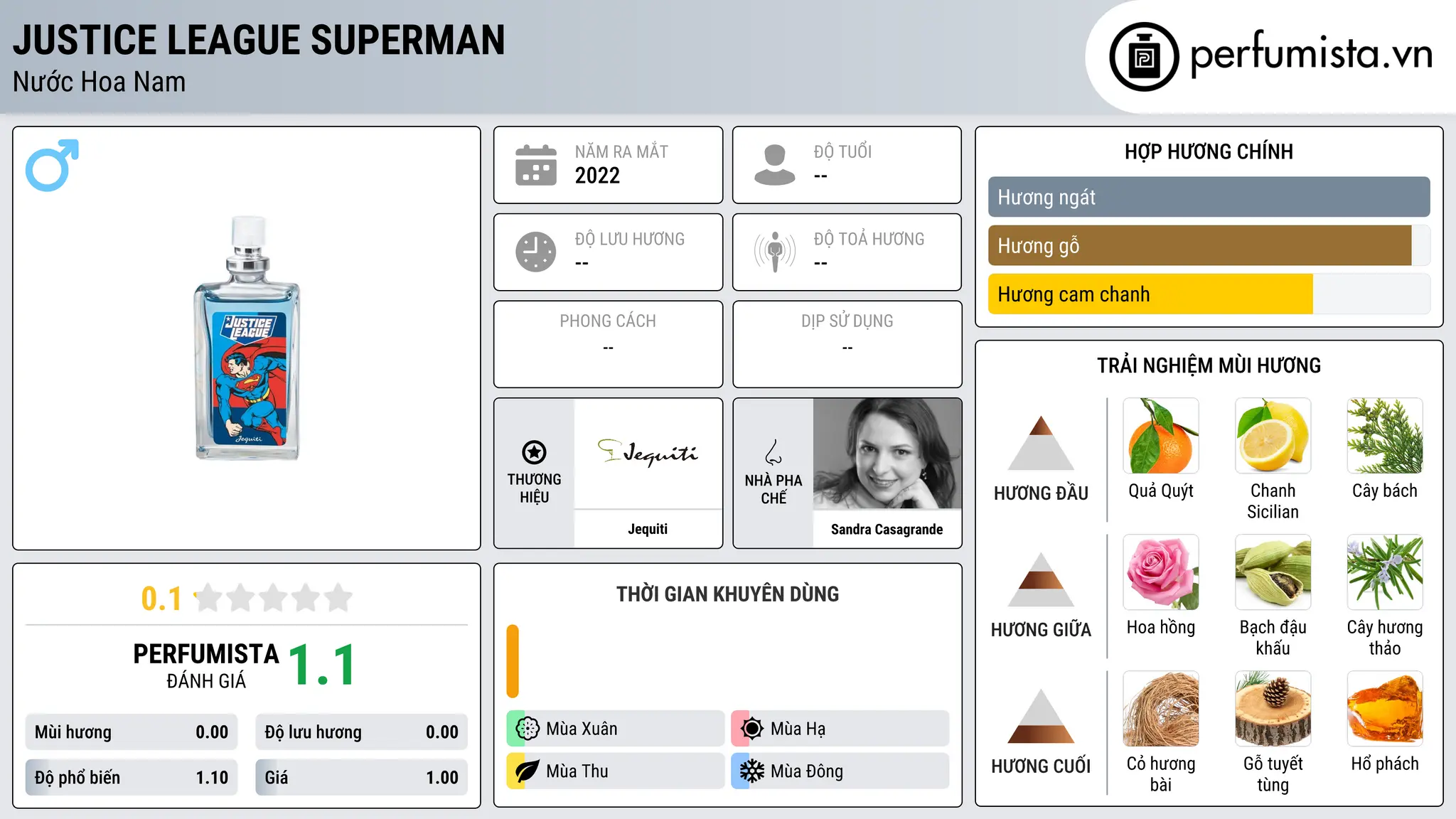Image resolution: width=1456 pixels, height=819 pixels.
Task: Select the Cỏ hương bài vetiver image
Action: 1161,709
